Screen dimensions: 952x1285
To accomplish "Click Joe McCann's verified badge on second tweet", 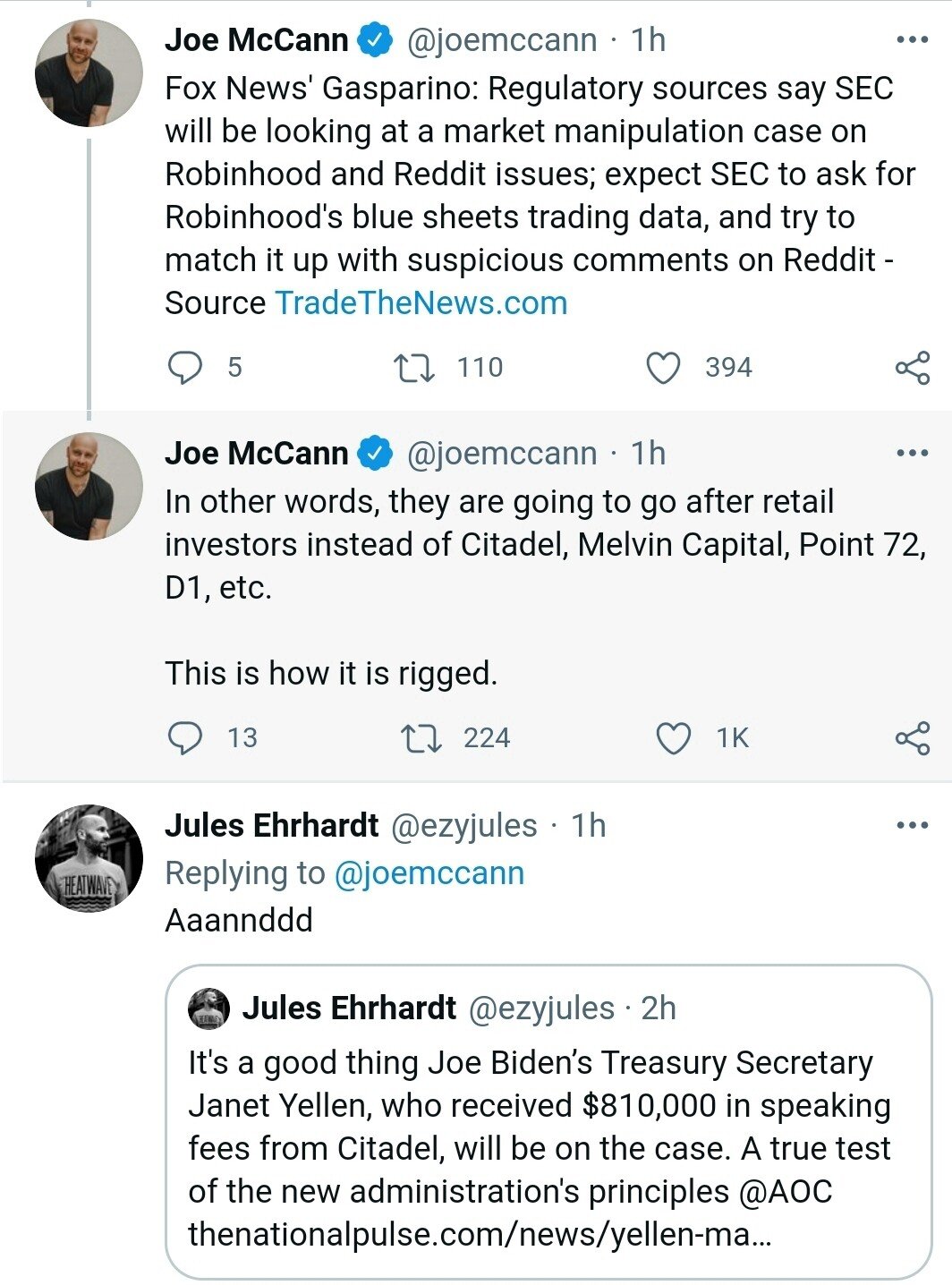I will click(376, 454).
